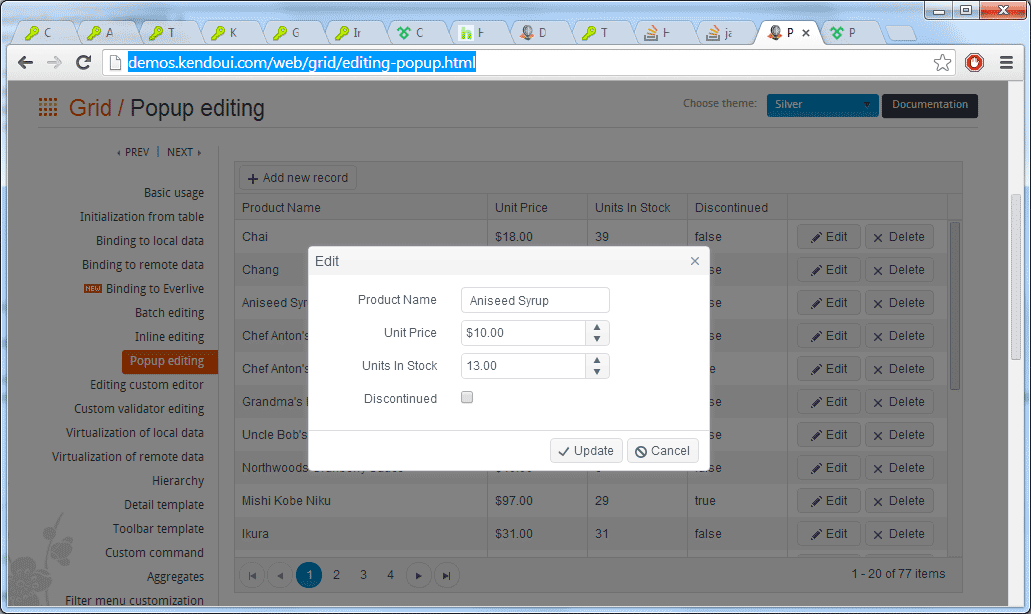Open the Silver theme dropdown
This screenshot has width=1031, height=614.
click(x=822, y=105)
